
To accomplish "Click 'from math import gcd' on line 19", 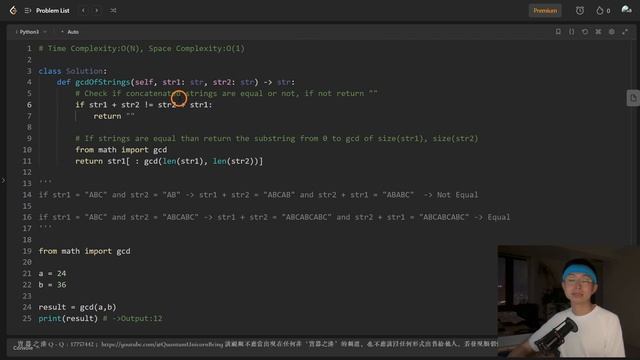I will (x=84, y=251).
